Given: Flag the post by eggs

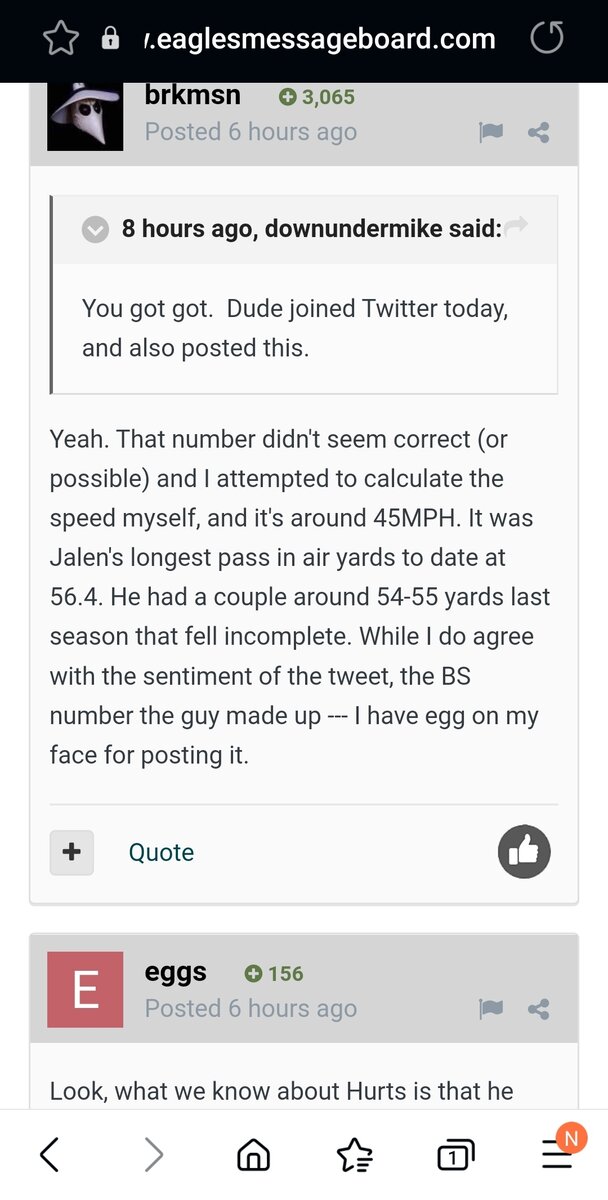Looking at the screenshot, I should [x=491, y=1009].
